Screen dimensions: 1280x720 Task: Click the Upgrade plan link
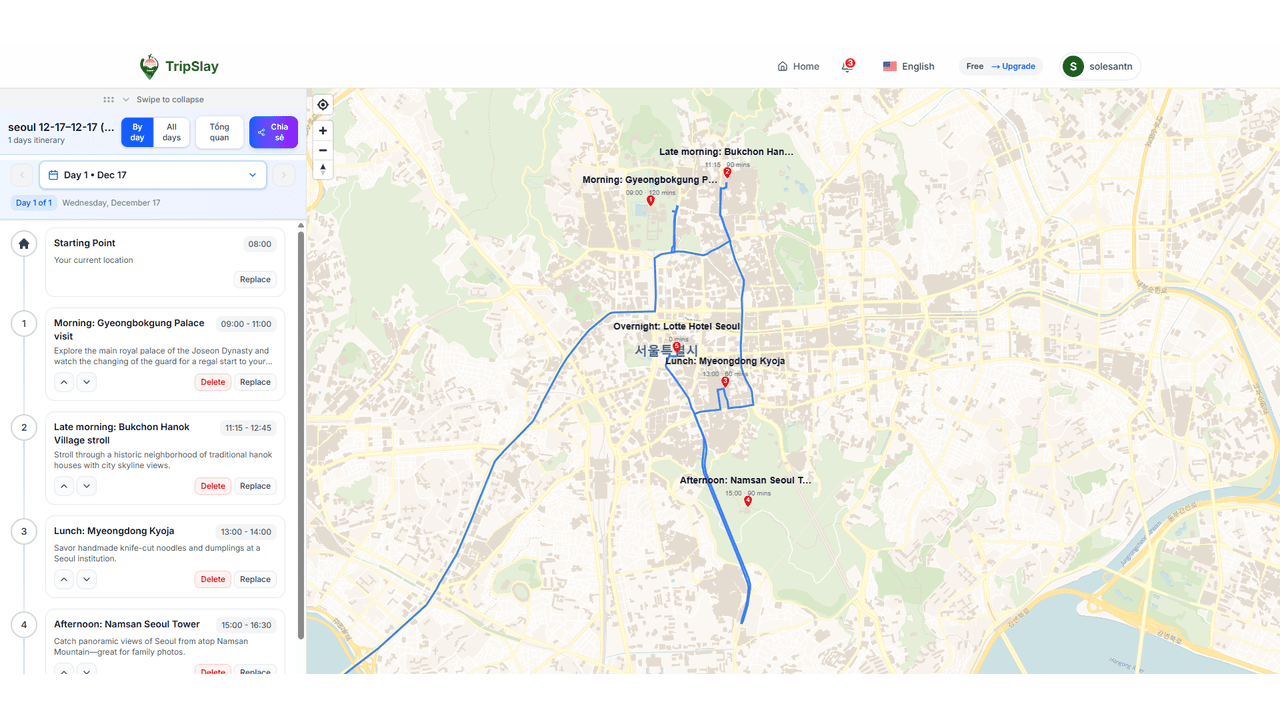(x=1013, y=67)
